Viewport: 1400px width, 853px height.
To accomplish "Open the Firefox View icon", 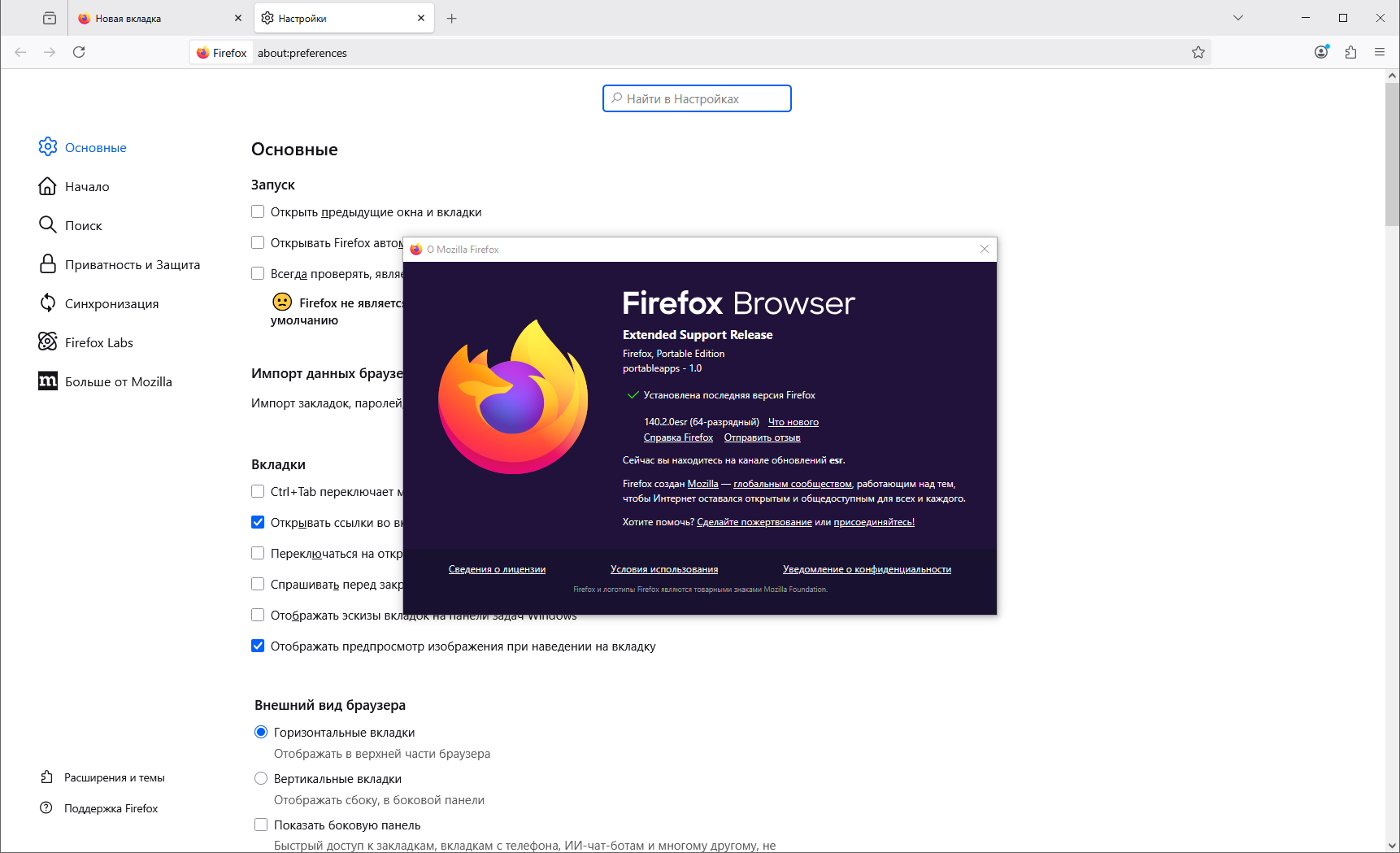I will pos(50,18).
